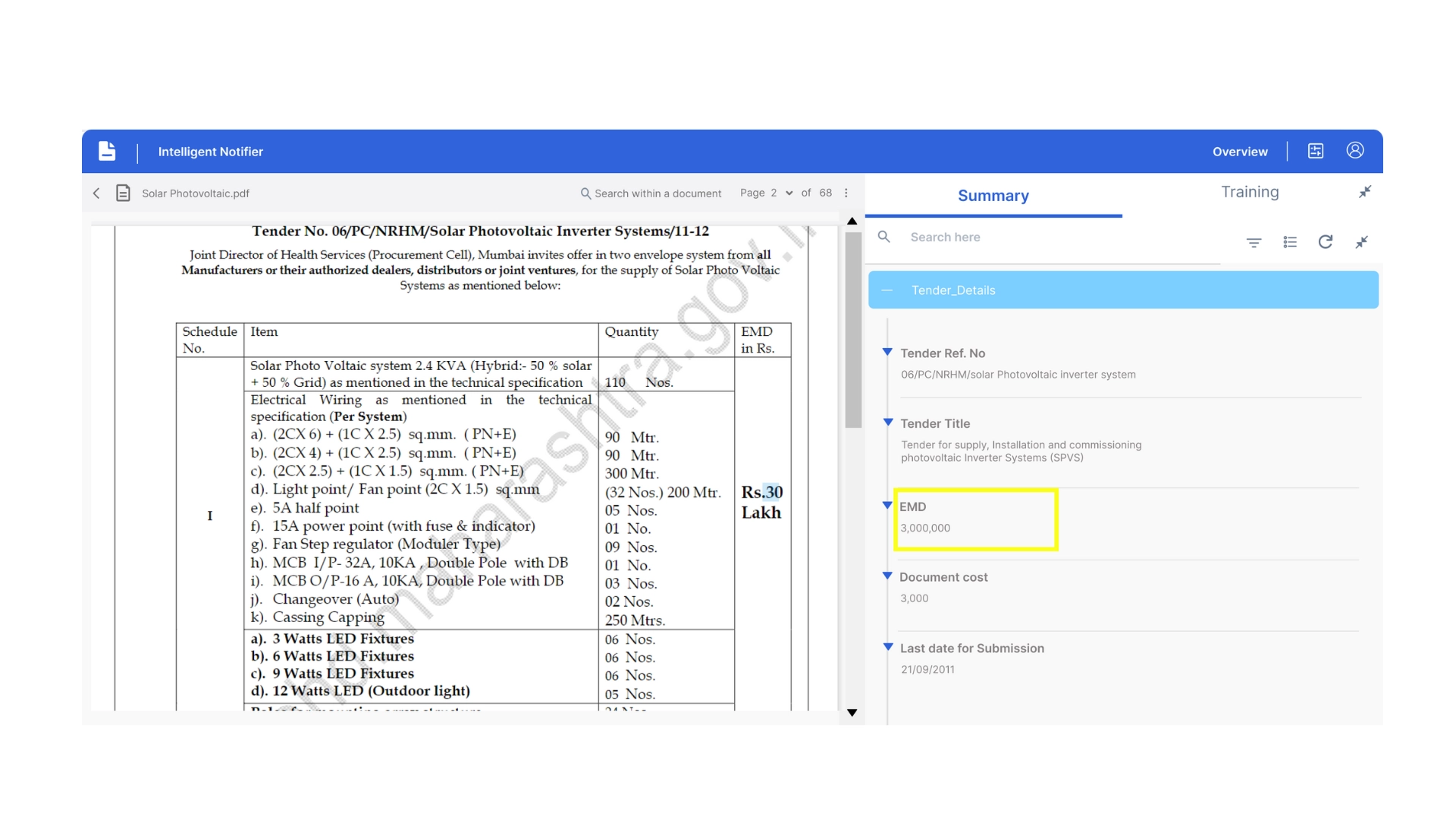Image resolution: width=1456 pixels, height=819 pixels.
Task: Open the filter icon in Summary toolbar
Action: (x=1254, y=242)
